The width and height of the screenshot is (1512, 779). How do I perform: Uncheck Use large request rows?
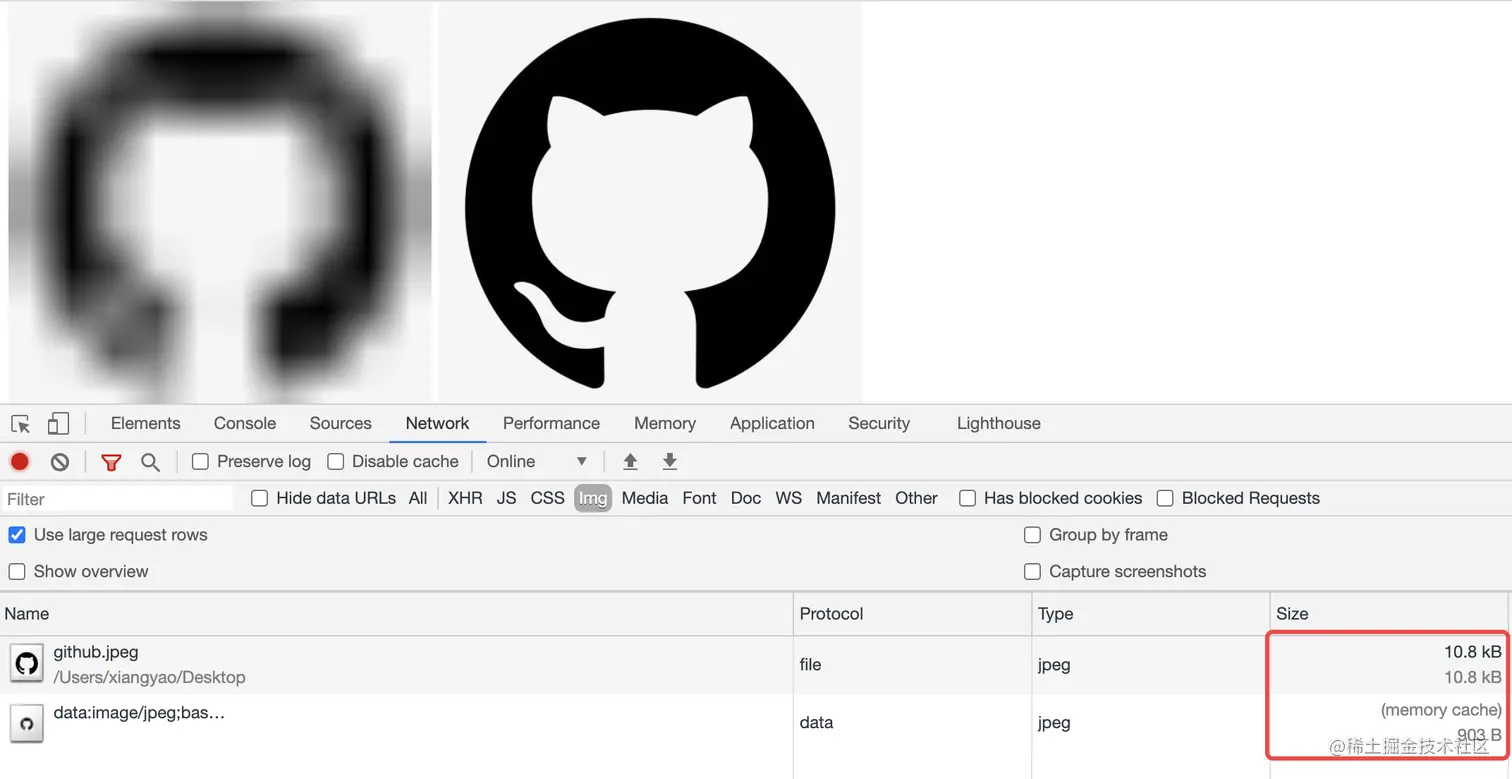(17, 535)
